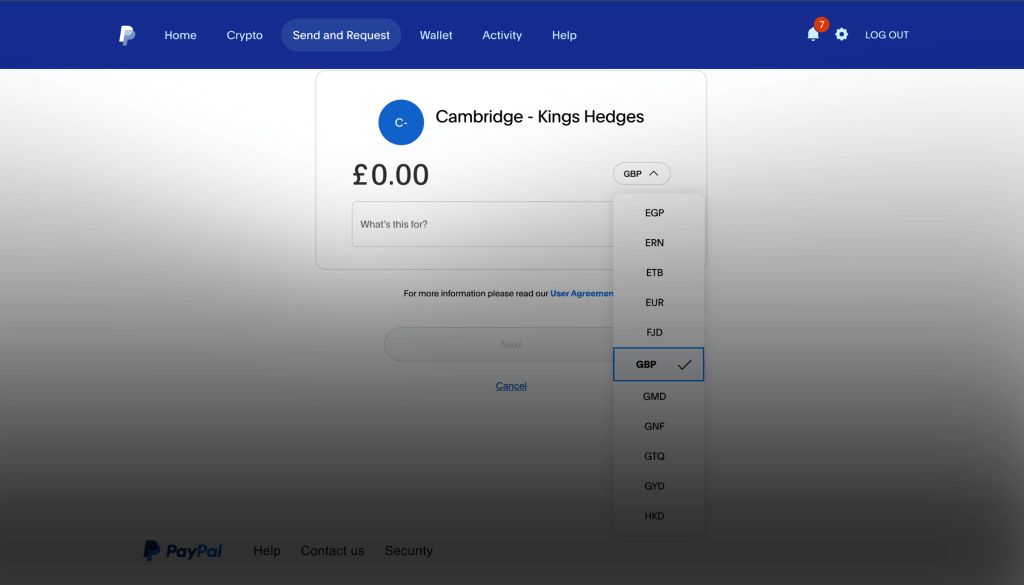
Task: Select EUR from the currency list
Action: tap(655, 302)
